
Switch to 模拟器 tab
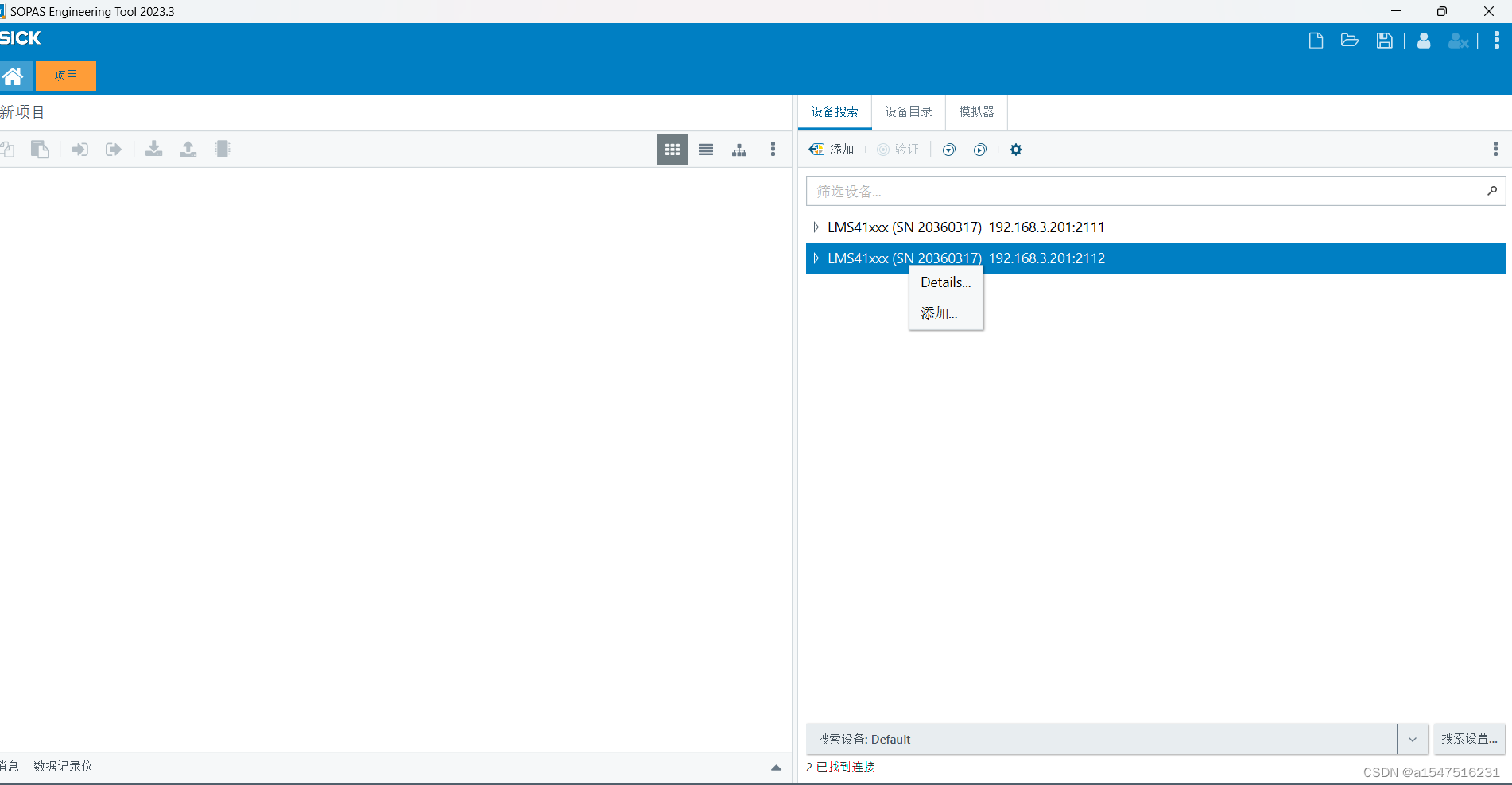tap(976, 112)
